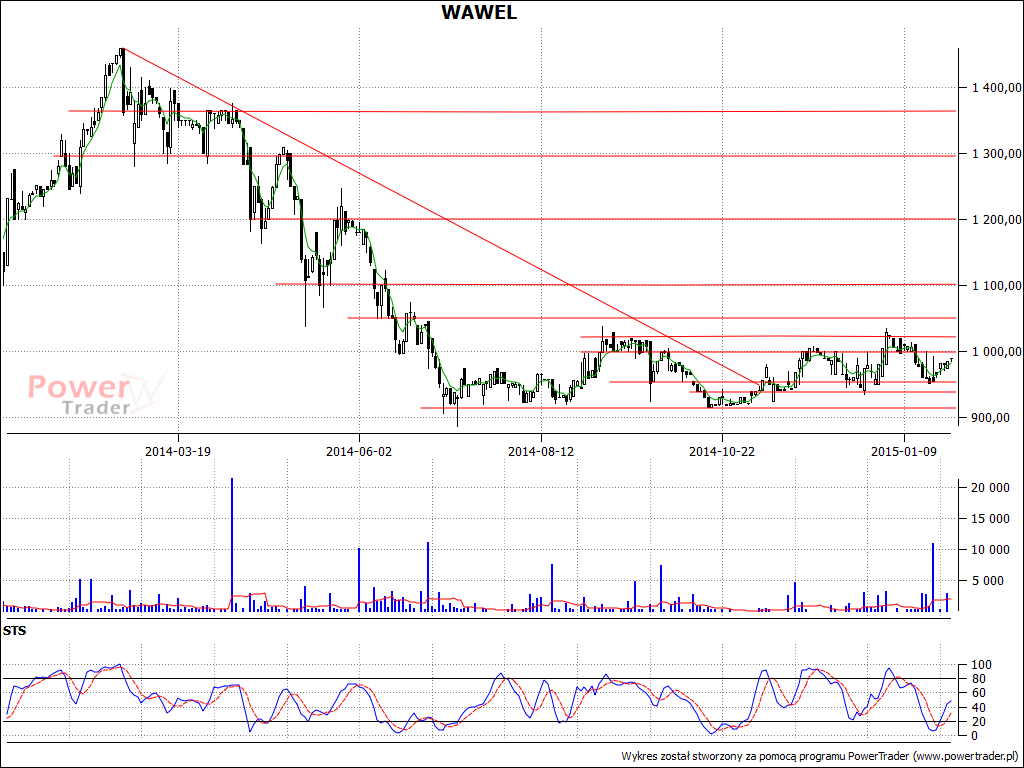The image size is (1024, 768).
Task: Click the 100 label on the STS scale
Action: point(980,665)
